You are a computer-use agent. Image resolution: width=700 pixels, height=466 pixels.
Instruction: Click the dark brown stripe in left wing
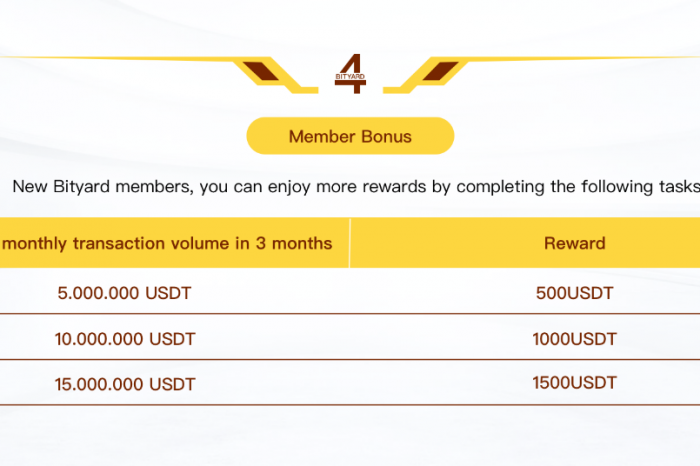point(261,71)
